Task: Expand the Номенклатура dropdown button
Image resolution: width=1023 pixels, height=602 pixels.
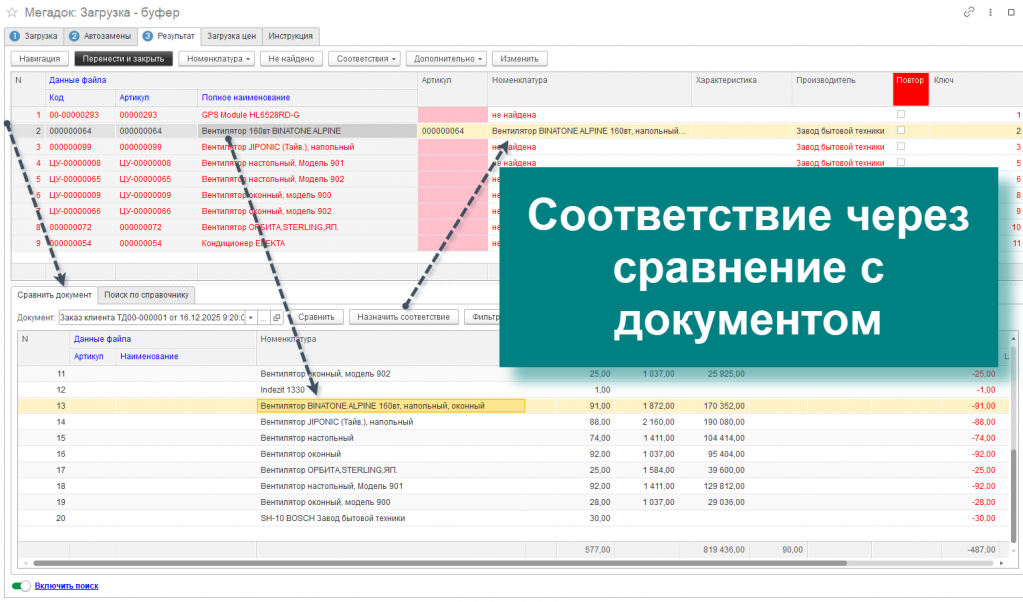Action: tap(217, 59)
